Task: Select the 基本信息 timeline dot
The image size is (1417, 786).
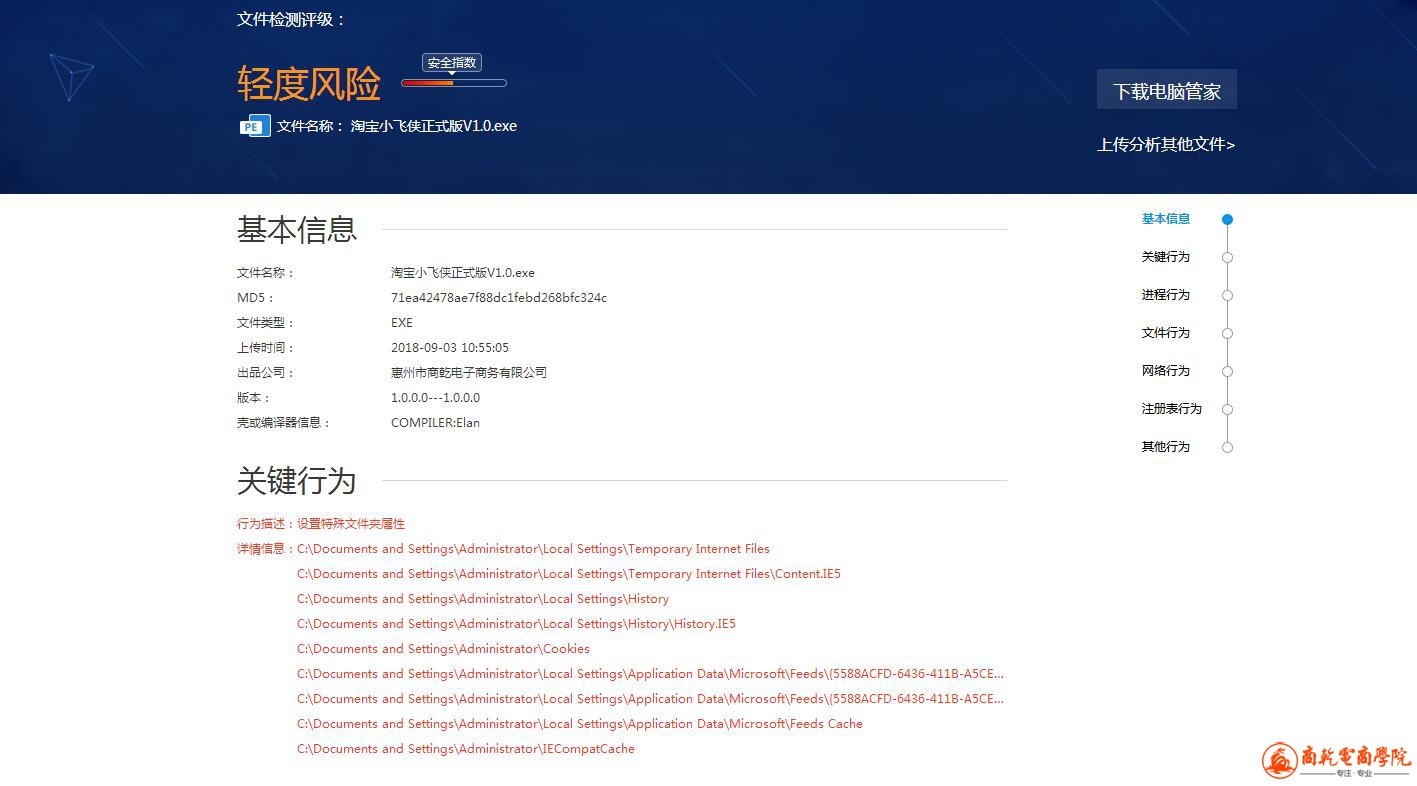Action: coord(1227,220)
